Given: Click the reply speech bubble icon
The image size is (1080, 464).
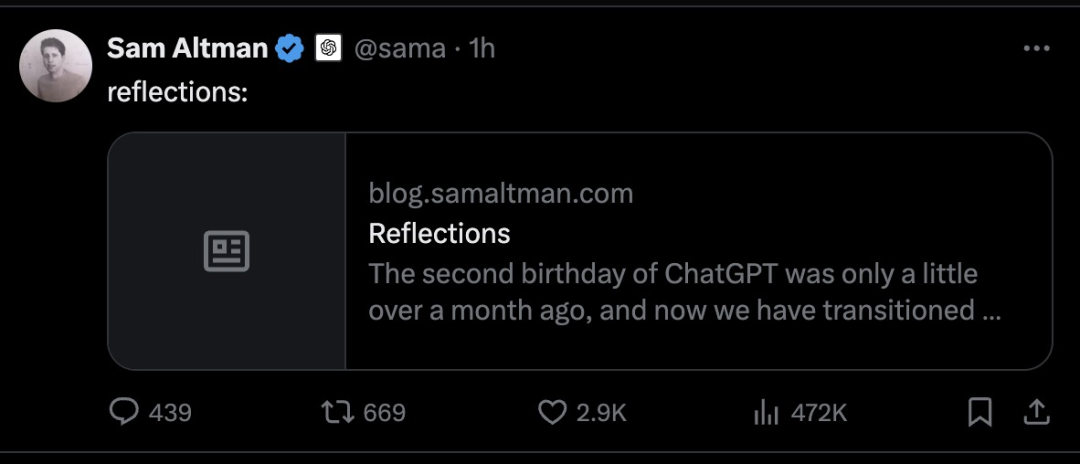Looking at the screenshot, I should point(124,412).
